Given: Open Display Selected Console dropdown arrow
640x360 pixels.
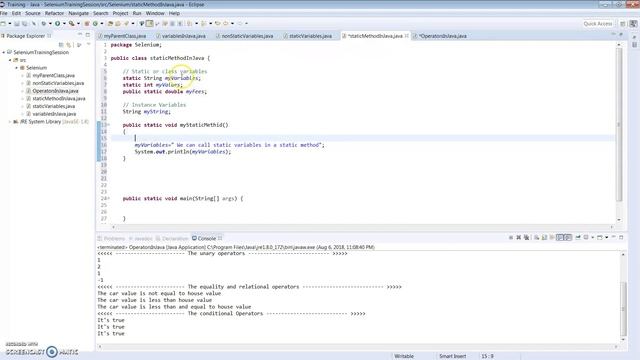Looking at the screenshot, I should click(592, 238).
